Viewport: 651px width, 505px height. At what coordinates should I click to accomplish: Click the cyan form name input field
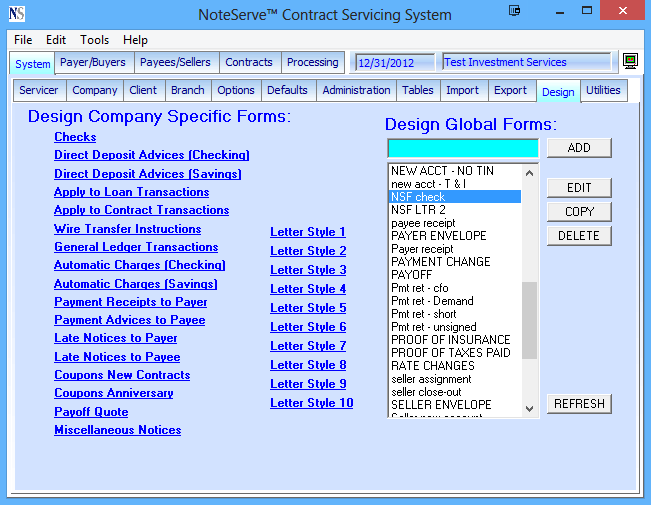[x=463, y=148]
